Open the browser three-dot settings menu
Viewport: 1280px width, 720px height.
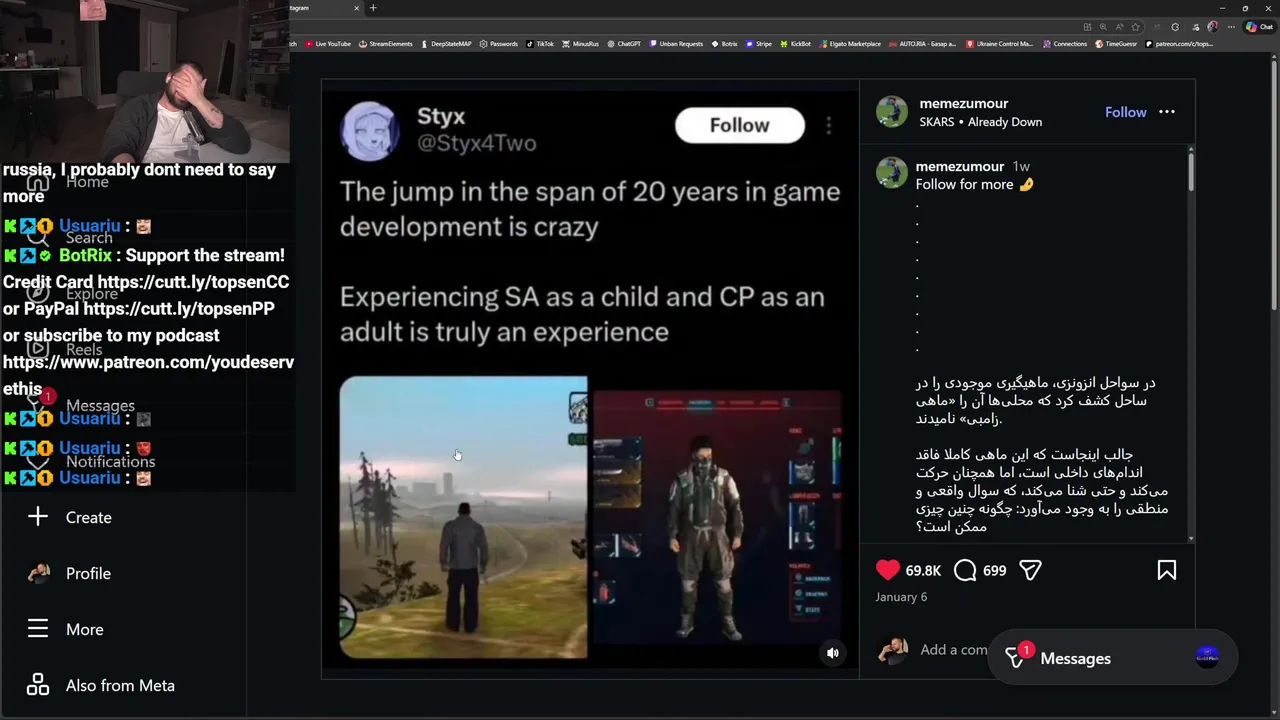(1229, 27)
